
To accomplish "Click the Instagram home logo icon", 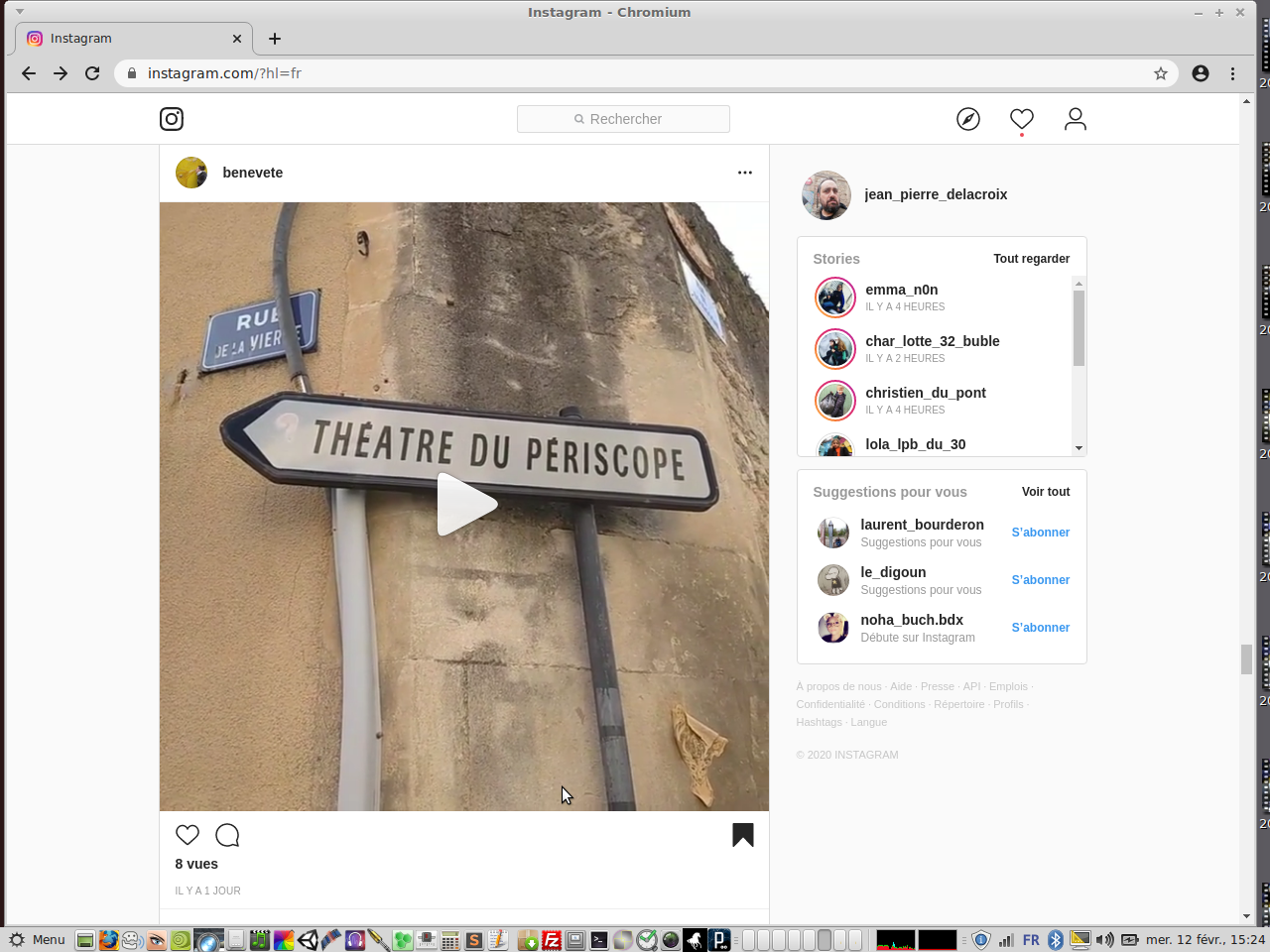I will 172,119.
